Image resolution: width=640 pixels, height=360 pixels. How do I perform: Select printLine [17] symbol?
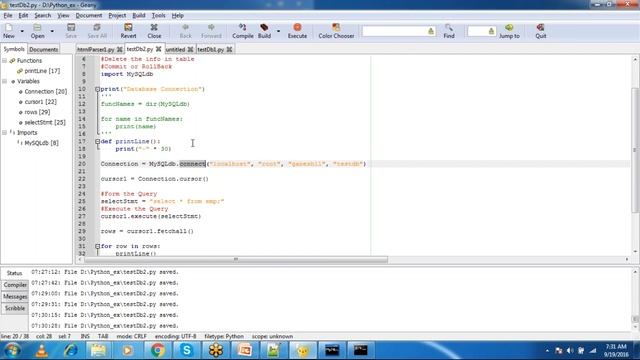click(42, 71)
